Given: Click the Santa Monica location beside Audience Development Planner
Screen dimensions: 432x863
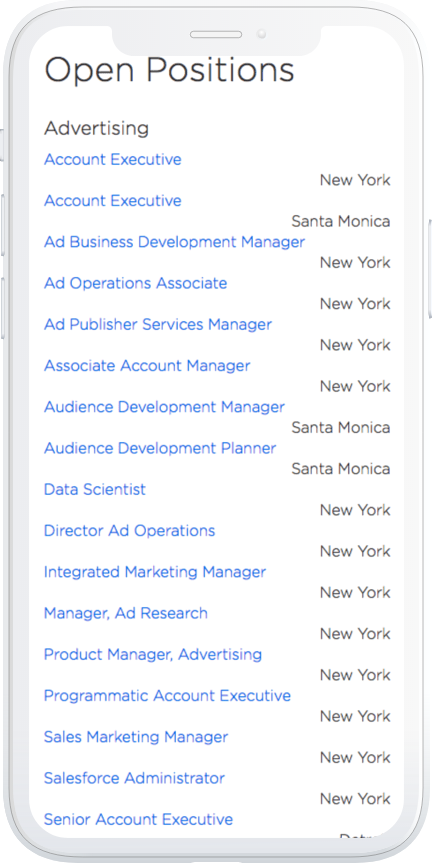Looking at the screenshot, I should (x=341, y=469).
